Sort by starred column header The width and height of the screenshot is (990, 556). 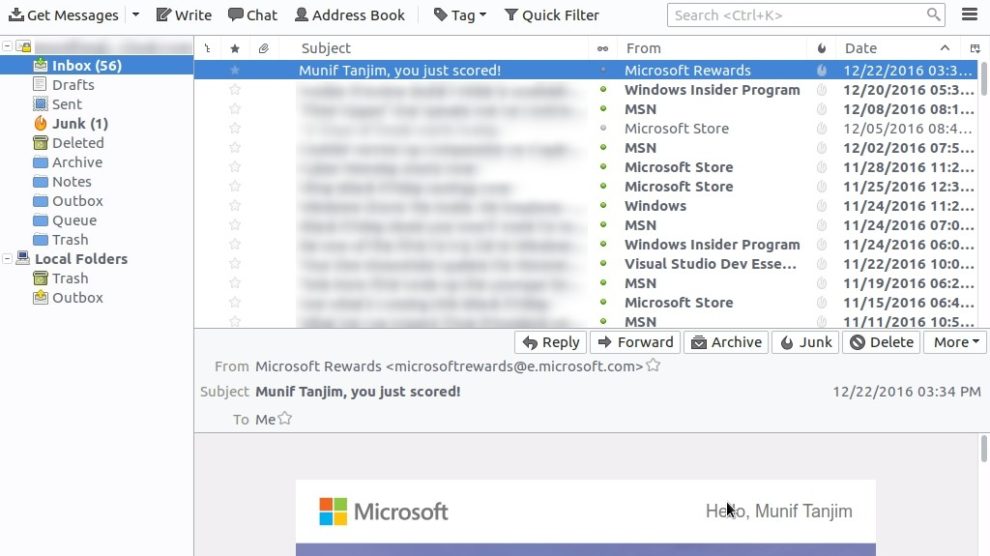tap(235, 48)
